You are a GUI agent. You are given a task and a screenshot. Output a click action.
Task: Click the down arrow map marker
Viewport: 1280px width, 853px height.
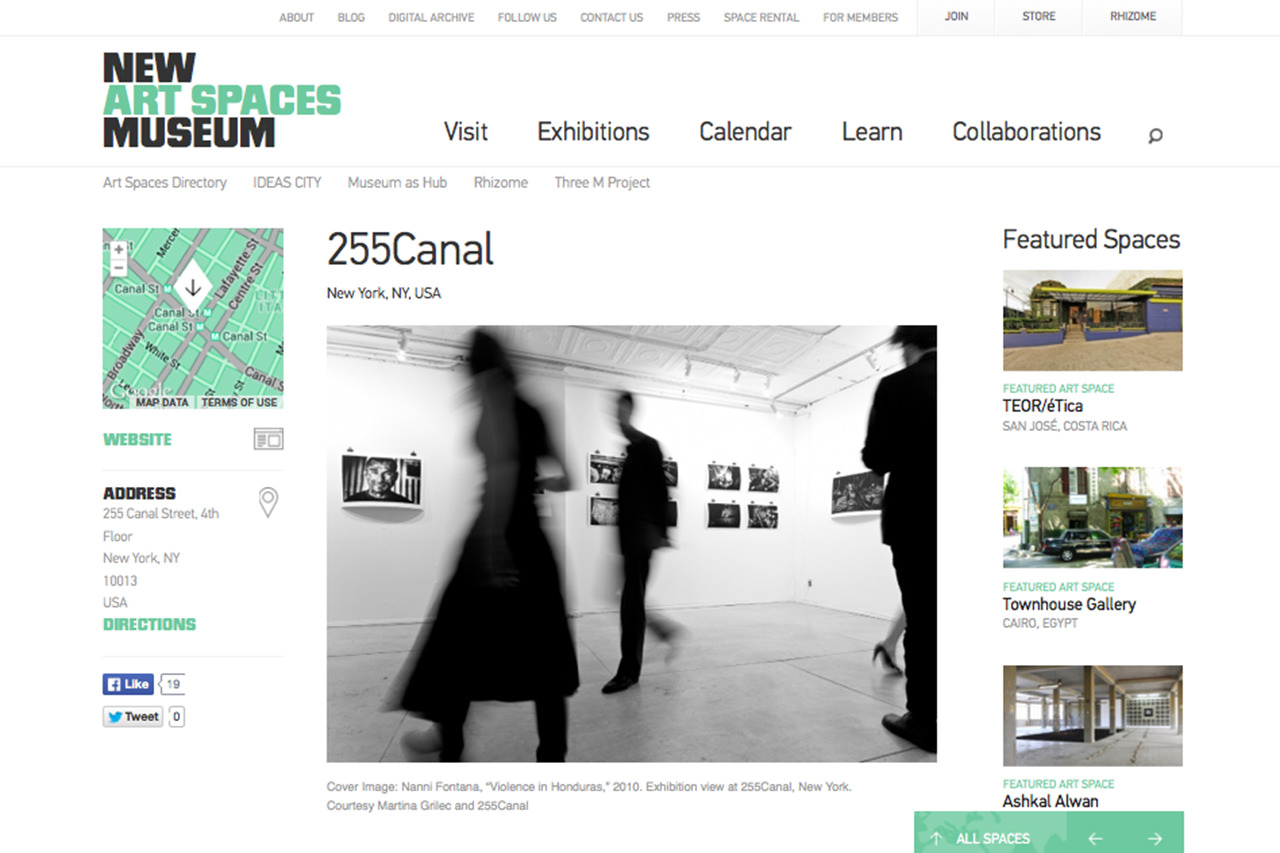193,288
